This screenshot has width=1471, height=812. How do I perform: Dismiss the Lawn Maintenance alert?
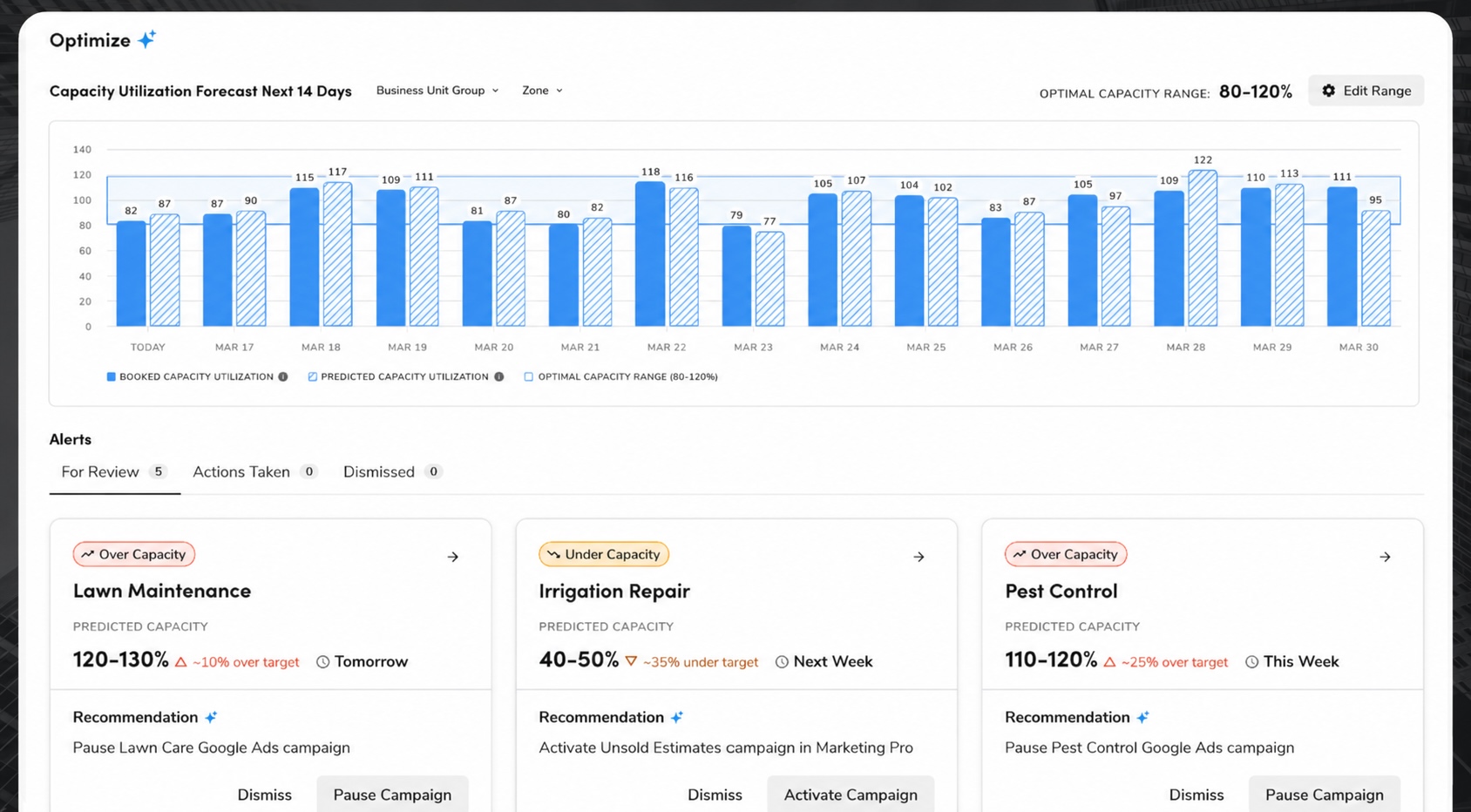click(264, 795)
